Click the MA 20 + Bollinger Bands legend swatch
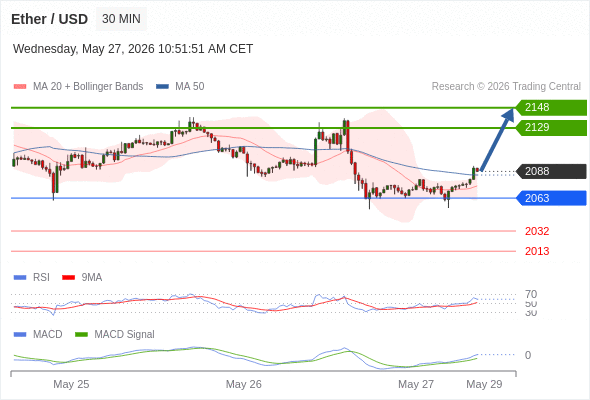The width and height of the screenshot is (590, 400). [x=20, y=87]
